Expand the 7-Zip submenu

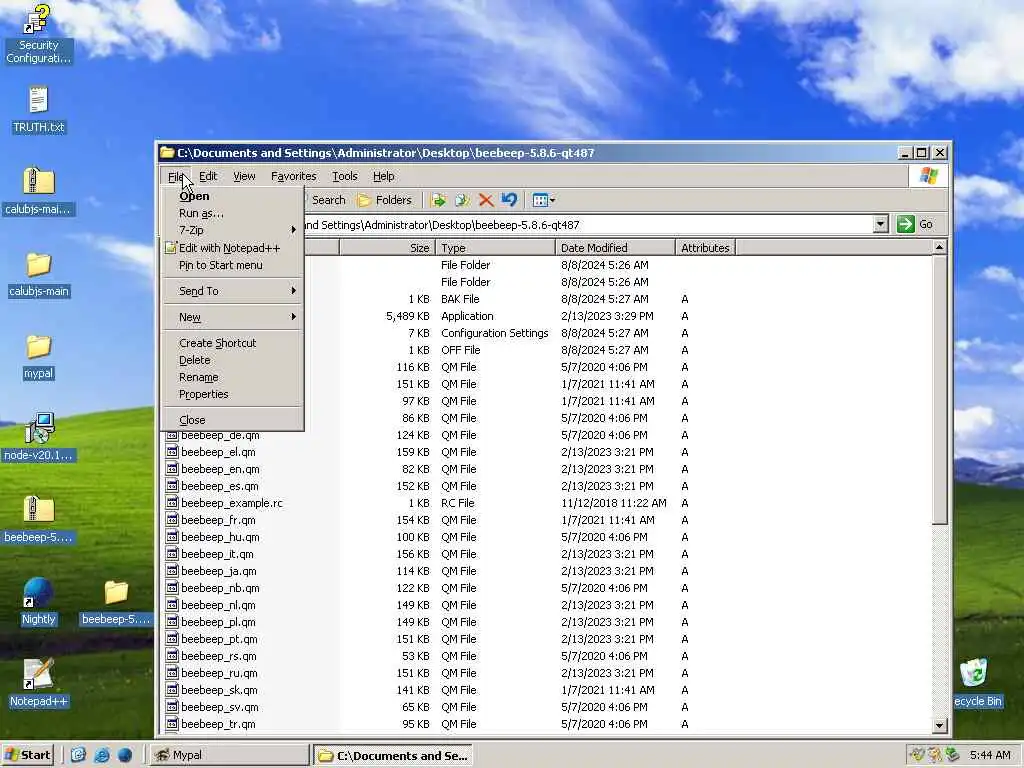pyautogui.click(x=232, y=230)
